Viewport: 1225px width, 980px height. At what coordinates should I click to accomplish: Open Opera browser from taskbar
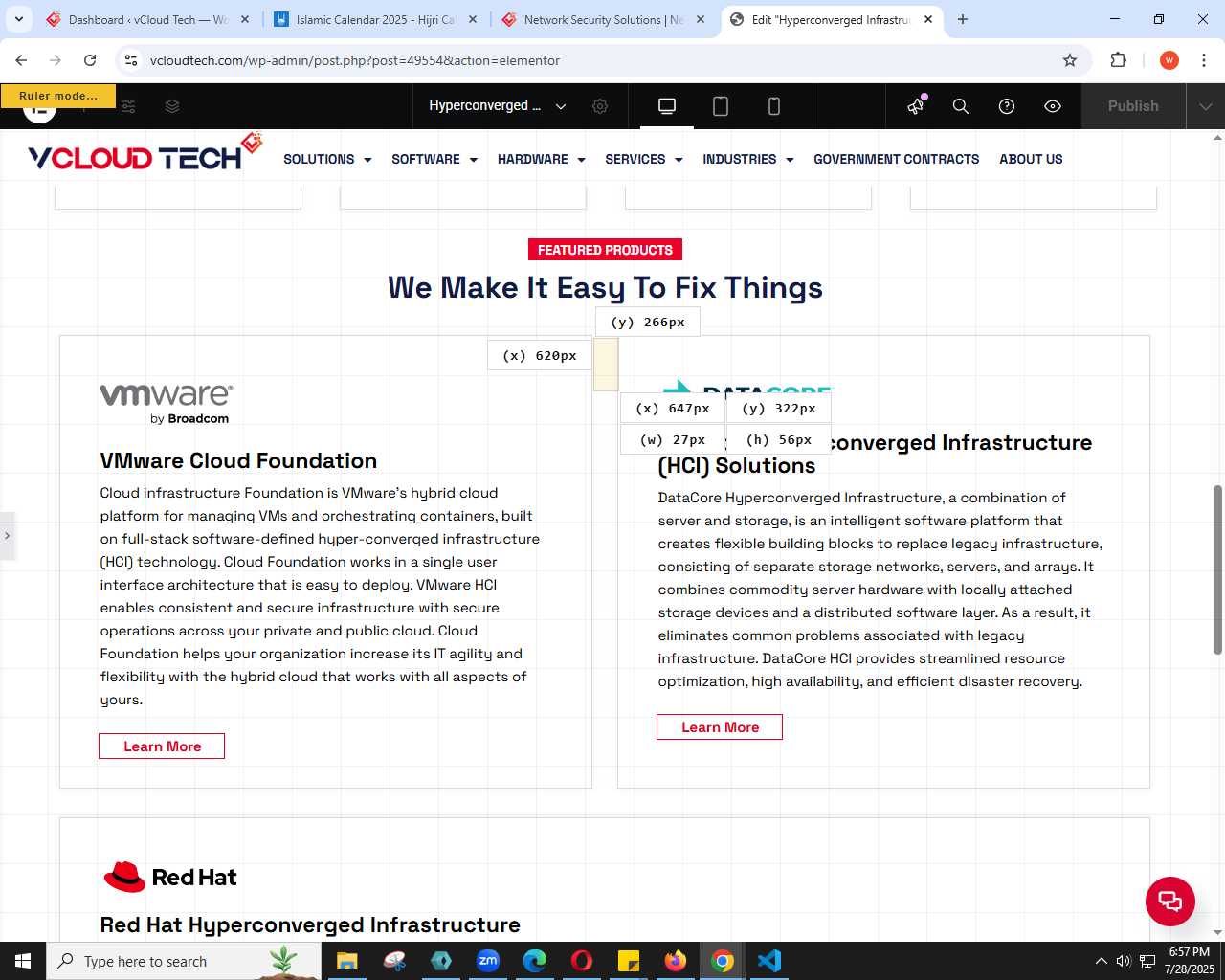pyautogui.click(x=582, y=961)
